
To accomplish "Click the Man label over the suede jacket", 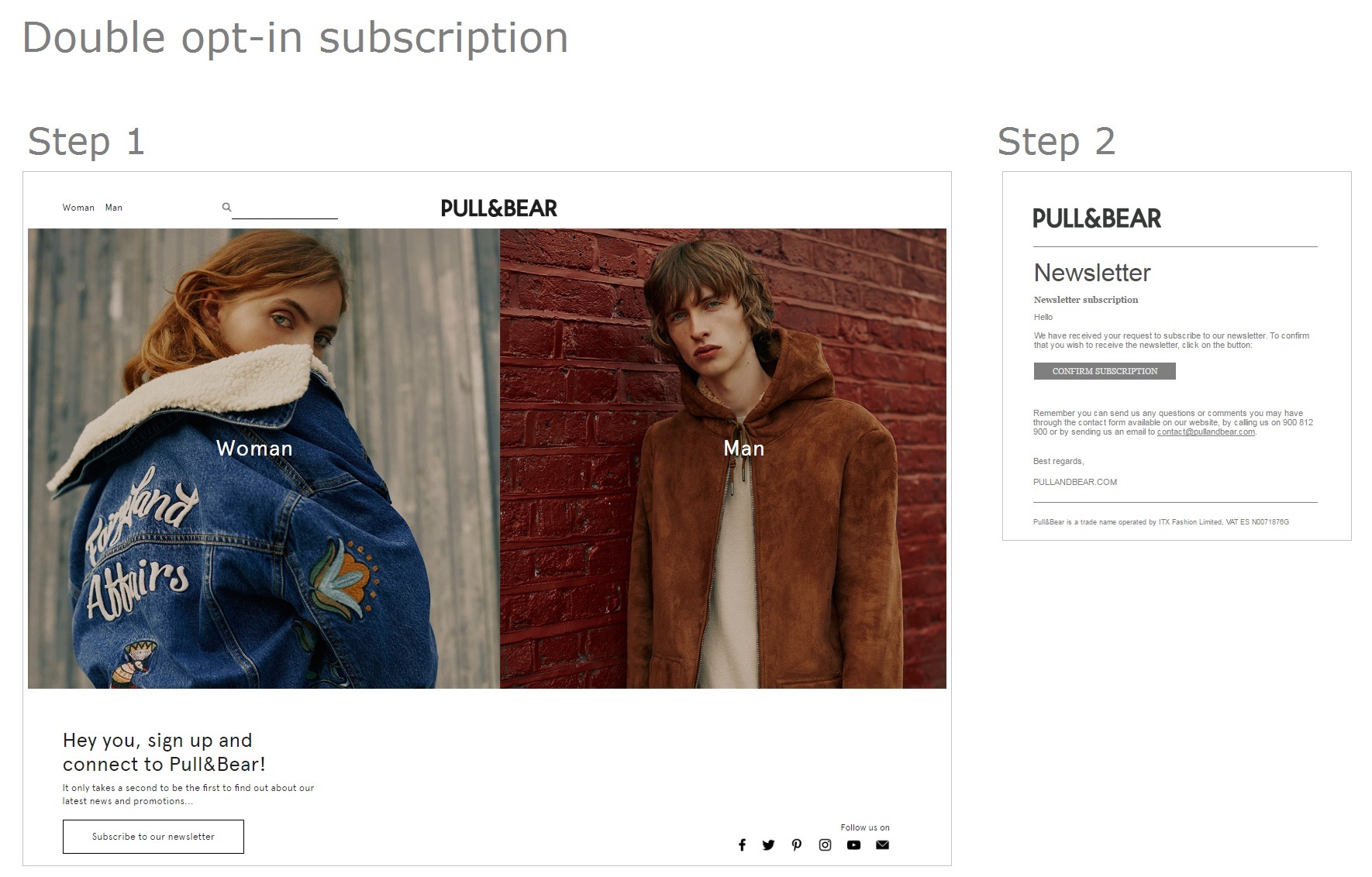I will [744, 449].
